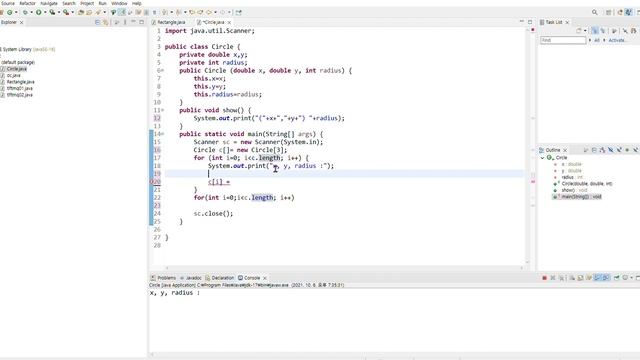
Task: Click the console input area
Action: pos(394,320)
